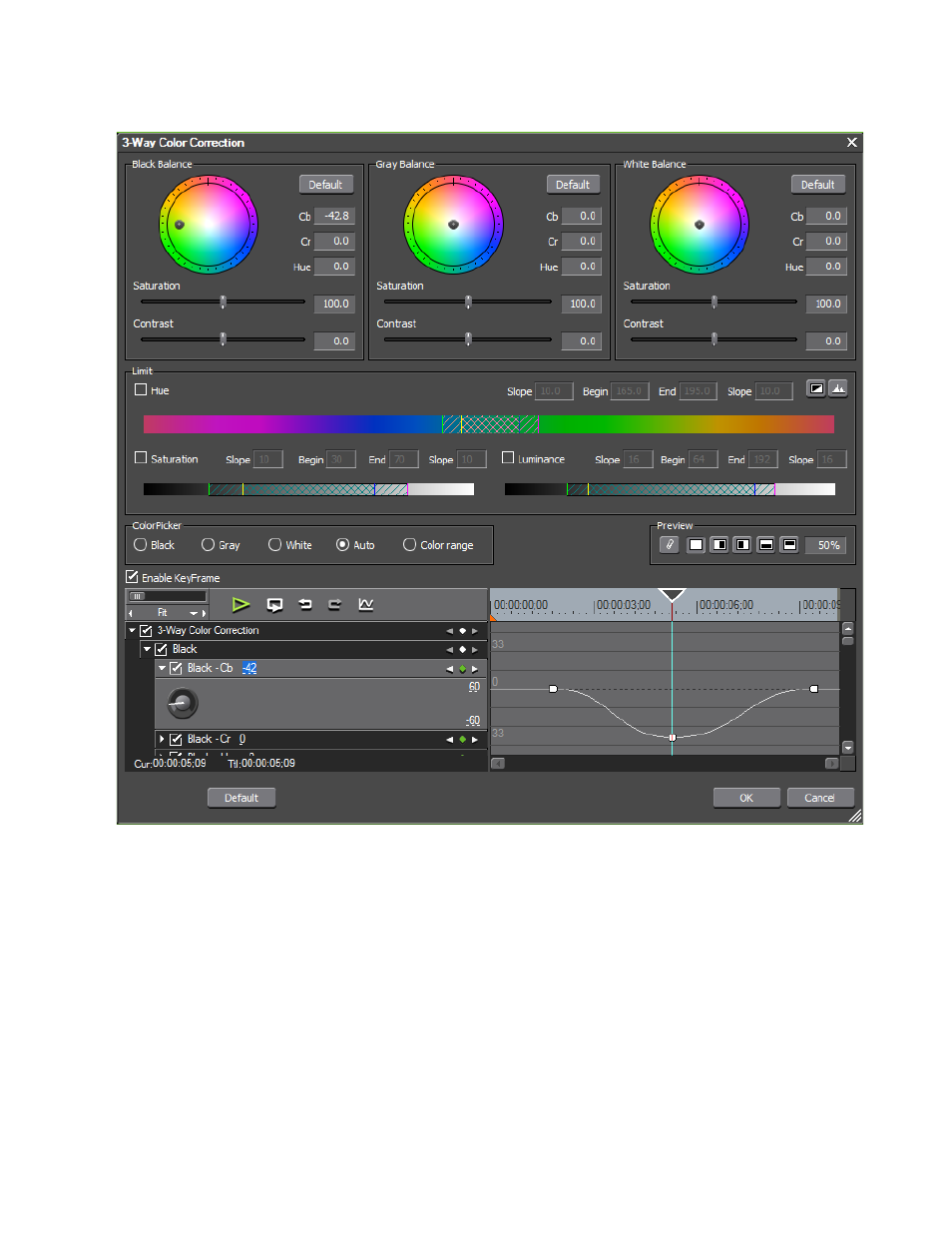
Task: Select preview with filter on left half
Action: (x=742, y=544)
